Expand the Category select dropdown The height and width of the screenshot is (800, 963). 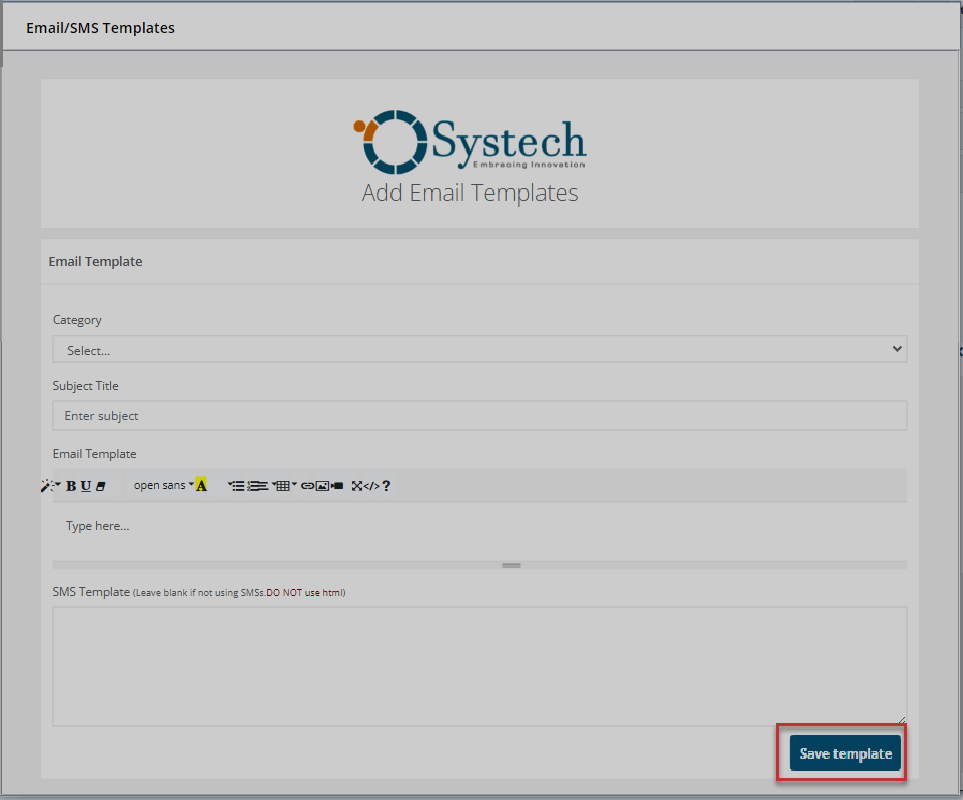pyautogui.click(x=480, y=349)
